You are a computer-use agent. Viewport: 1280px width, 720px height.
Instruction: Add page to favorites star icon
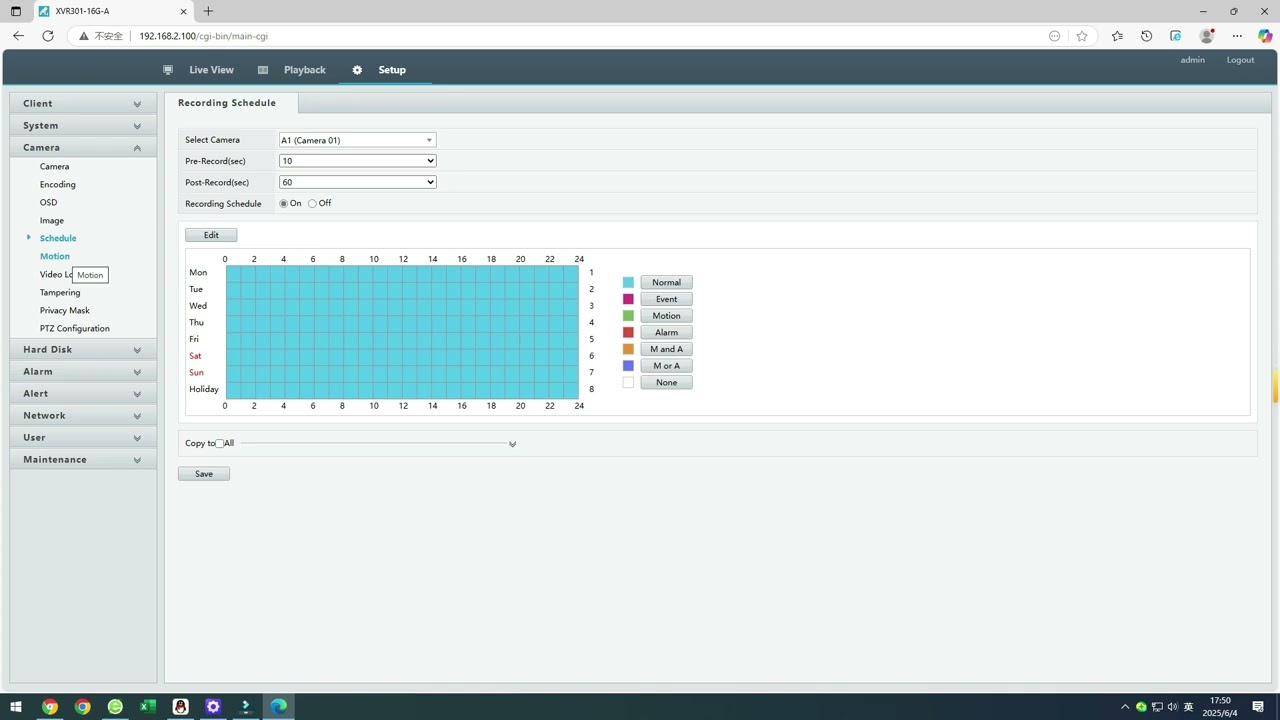point(1082,36)
